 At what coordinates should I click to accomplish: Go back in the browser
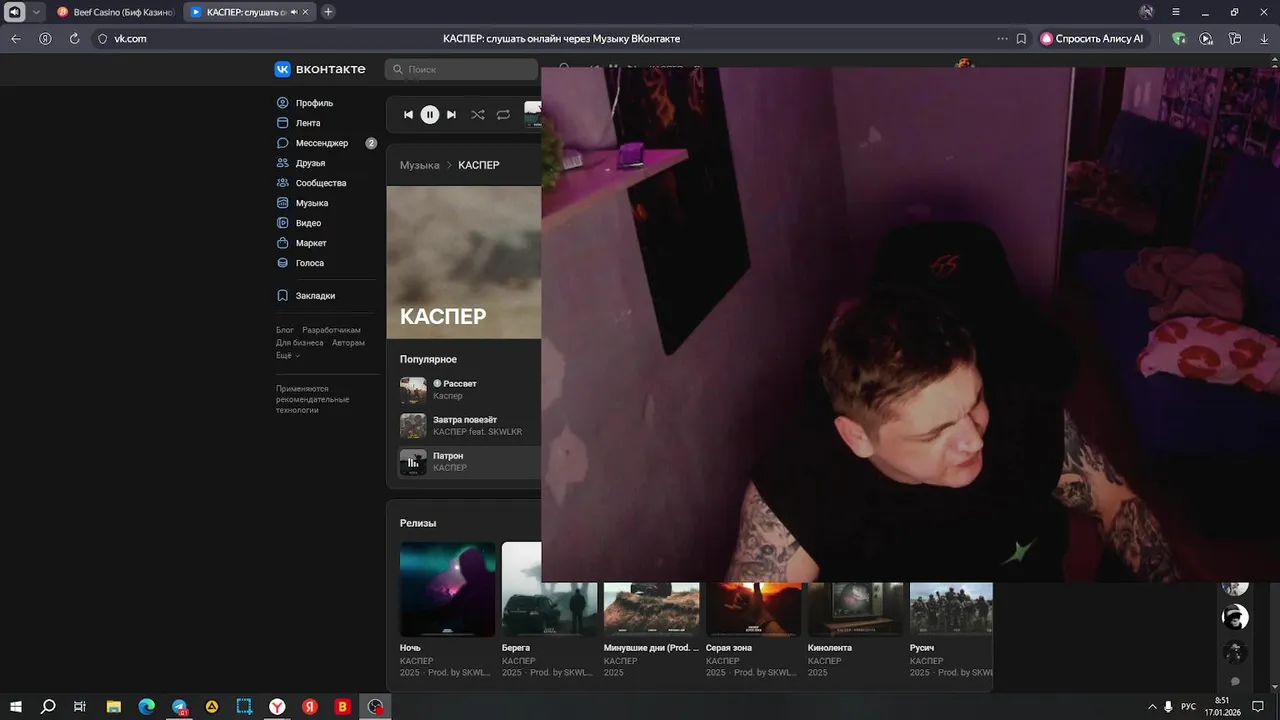[16, 39]
